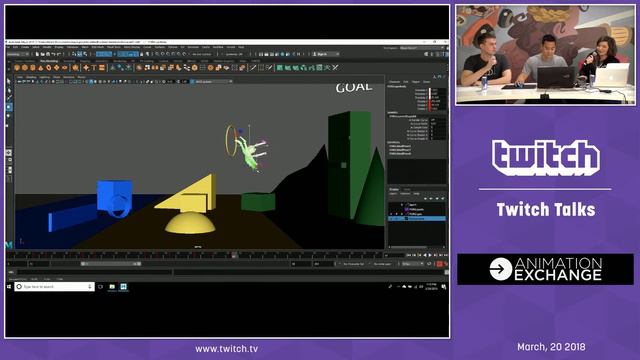Toggle the red Auto Keyframe button
Viewport: 640px width, 360px height.
(x=440, y=264)
